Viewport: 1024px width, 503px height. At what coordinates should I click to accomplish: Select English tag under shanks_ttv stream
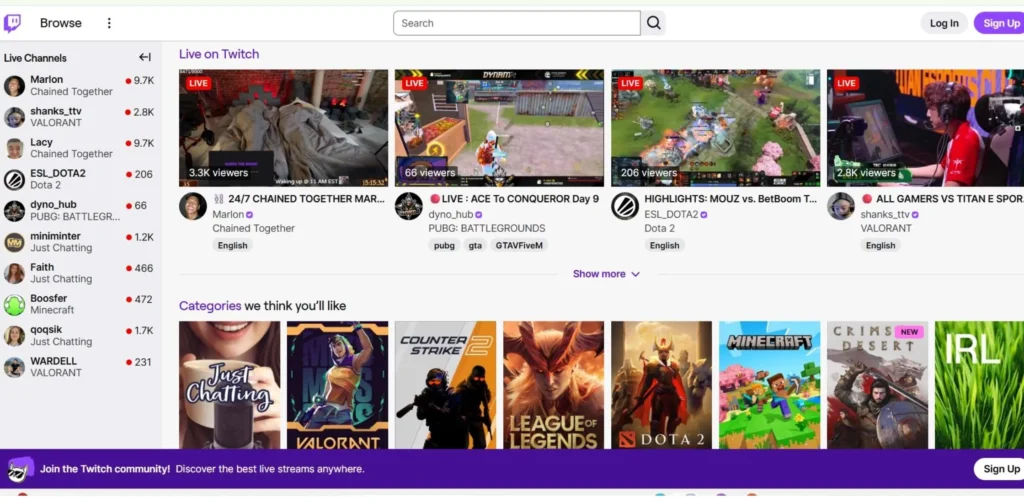pos(880,246)
